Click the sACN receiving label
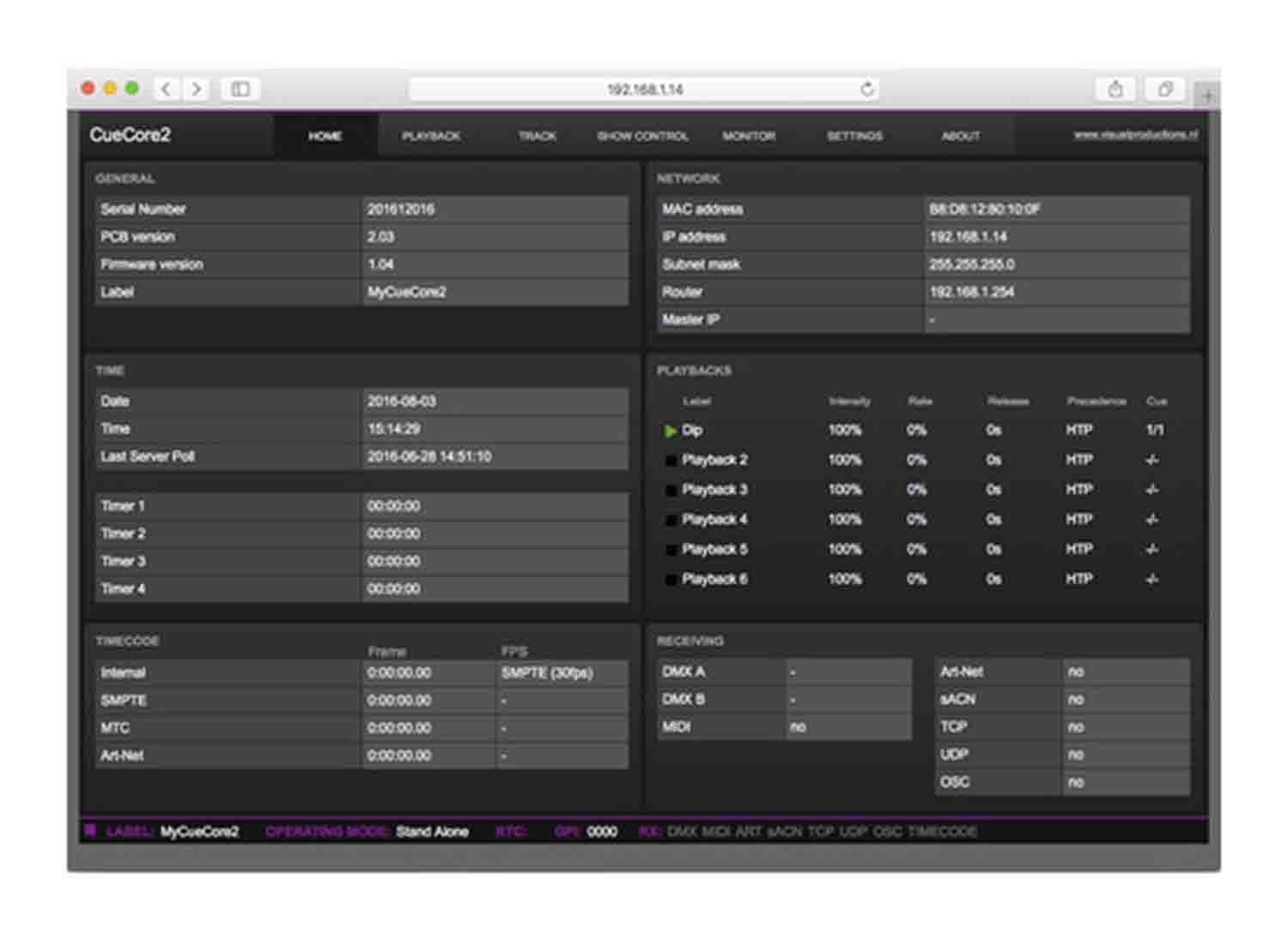This screenshot has height=942, width=1288. pos(958,699)
